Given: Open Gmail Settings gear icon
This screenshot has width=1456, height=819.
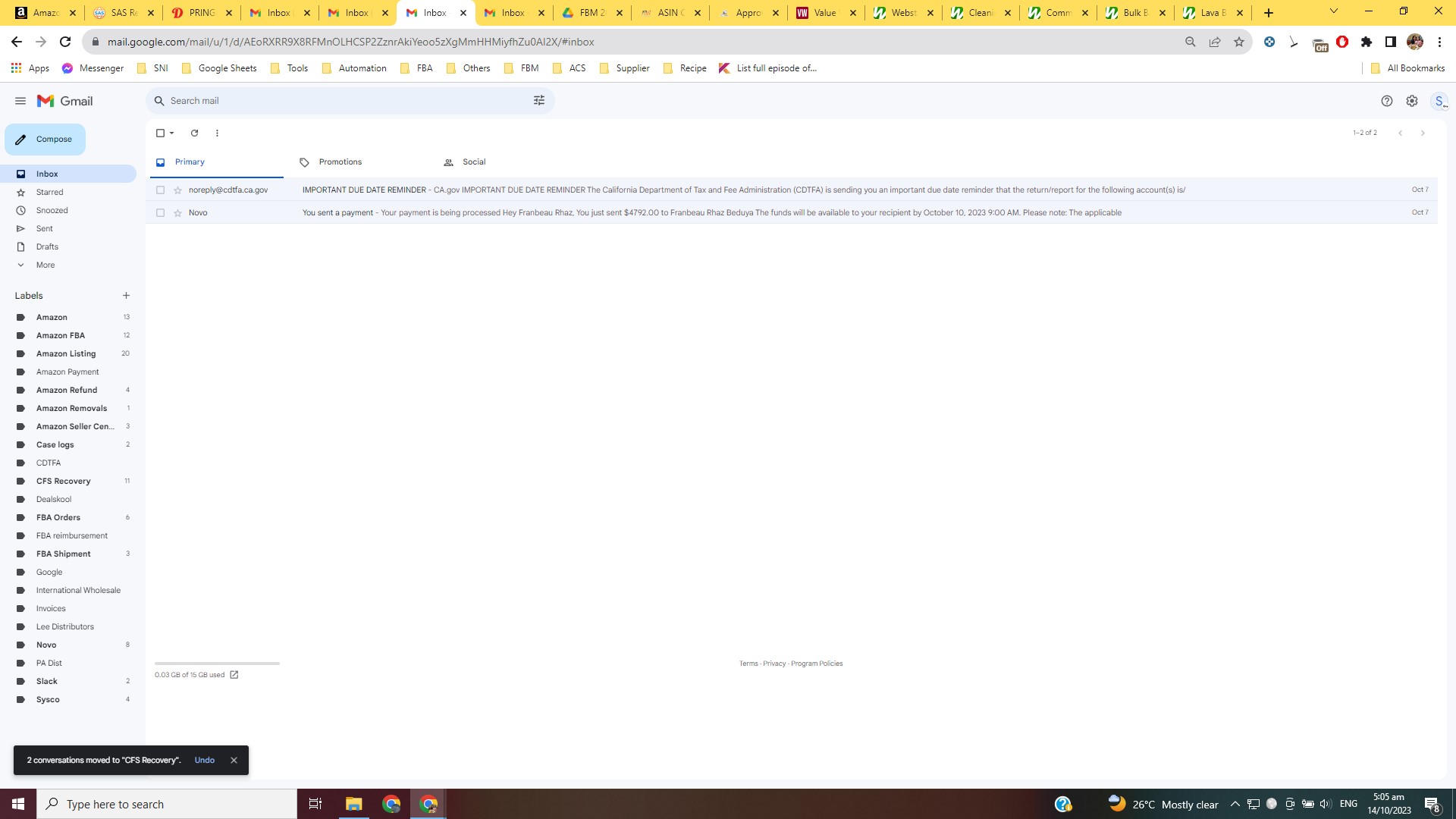Looking at the screenshot, I should tap(1412, 101).
